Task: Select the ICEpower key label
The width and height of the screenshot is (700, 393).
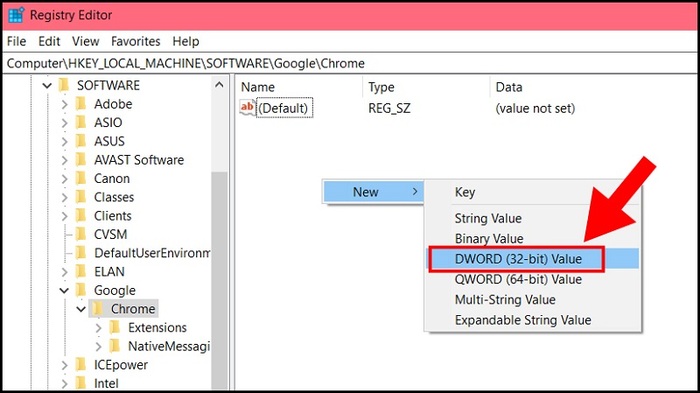Action: (x=121, y=365)
